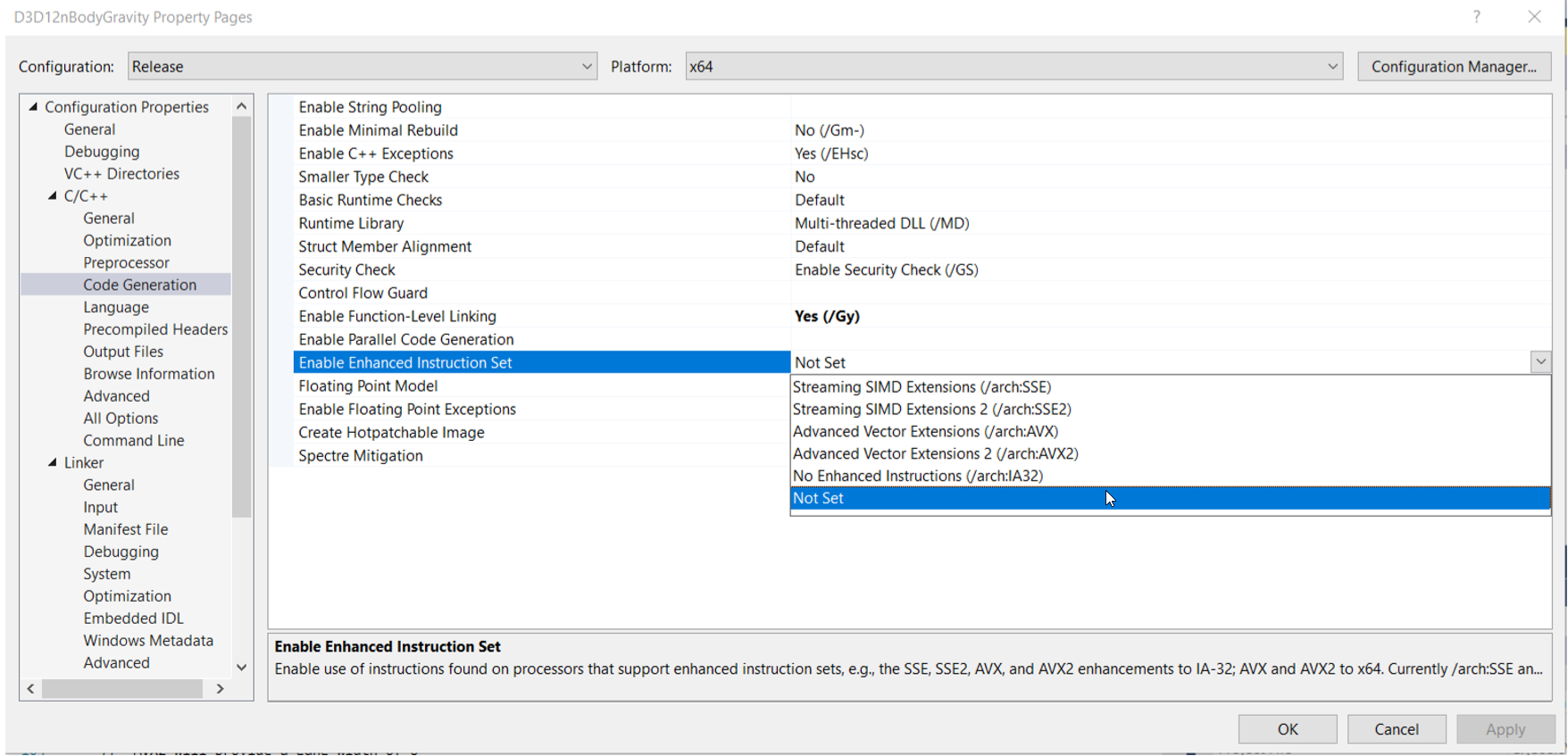Viewport: 1568px width, 756px height.
Task: Click the Configuration Manager button
Action: 1454,66
